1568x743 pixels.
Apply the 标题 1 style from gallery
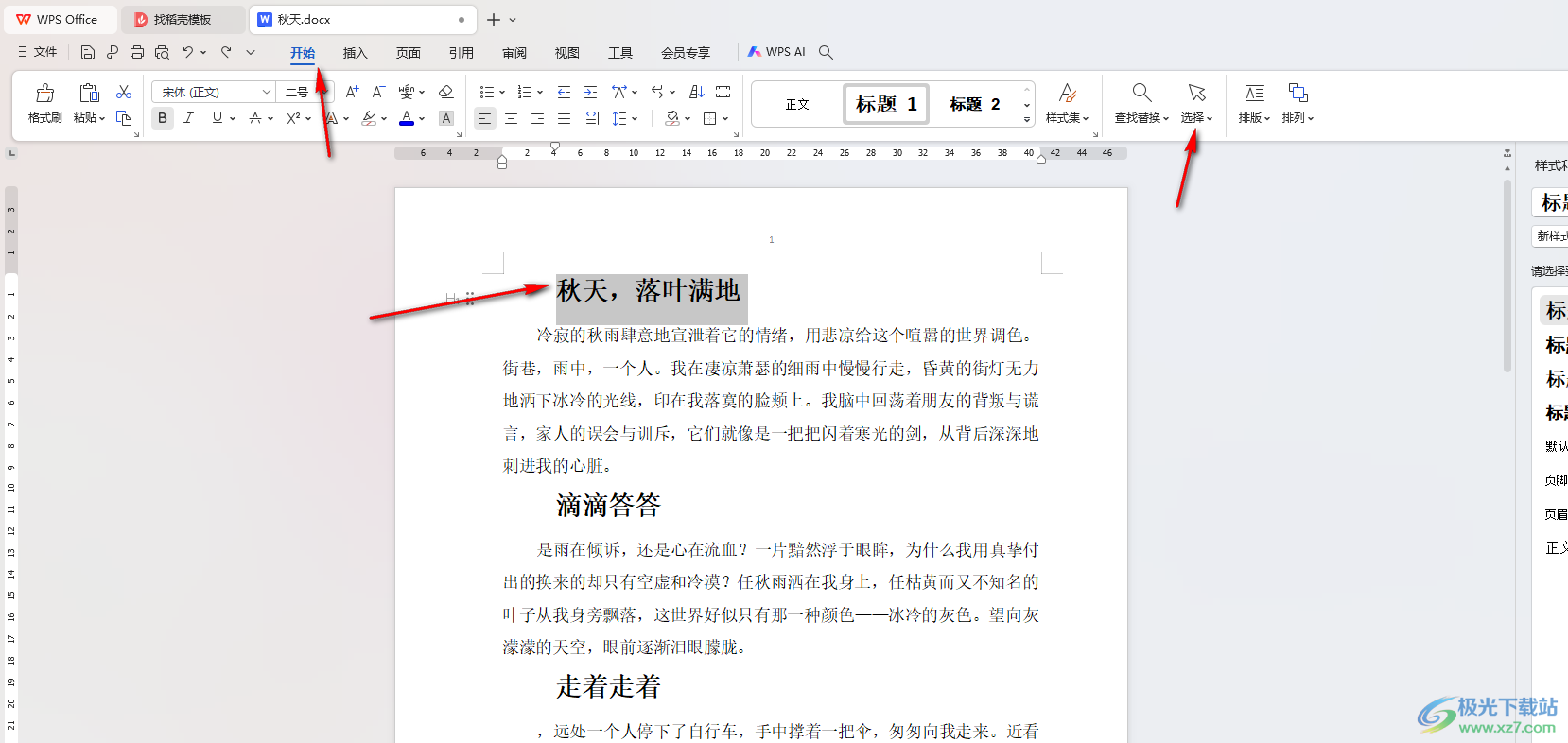point(886,104)
